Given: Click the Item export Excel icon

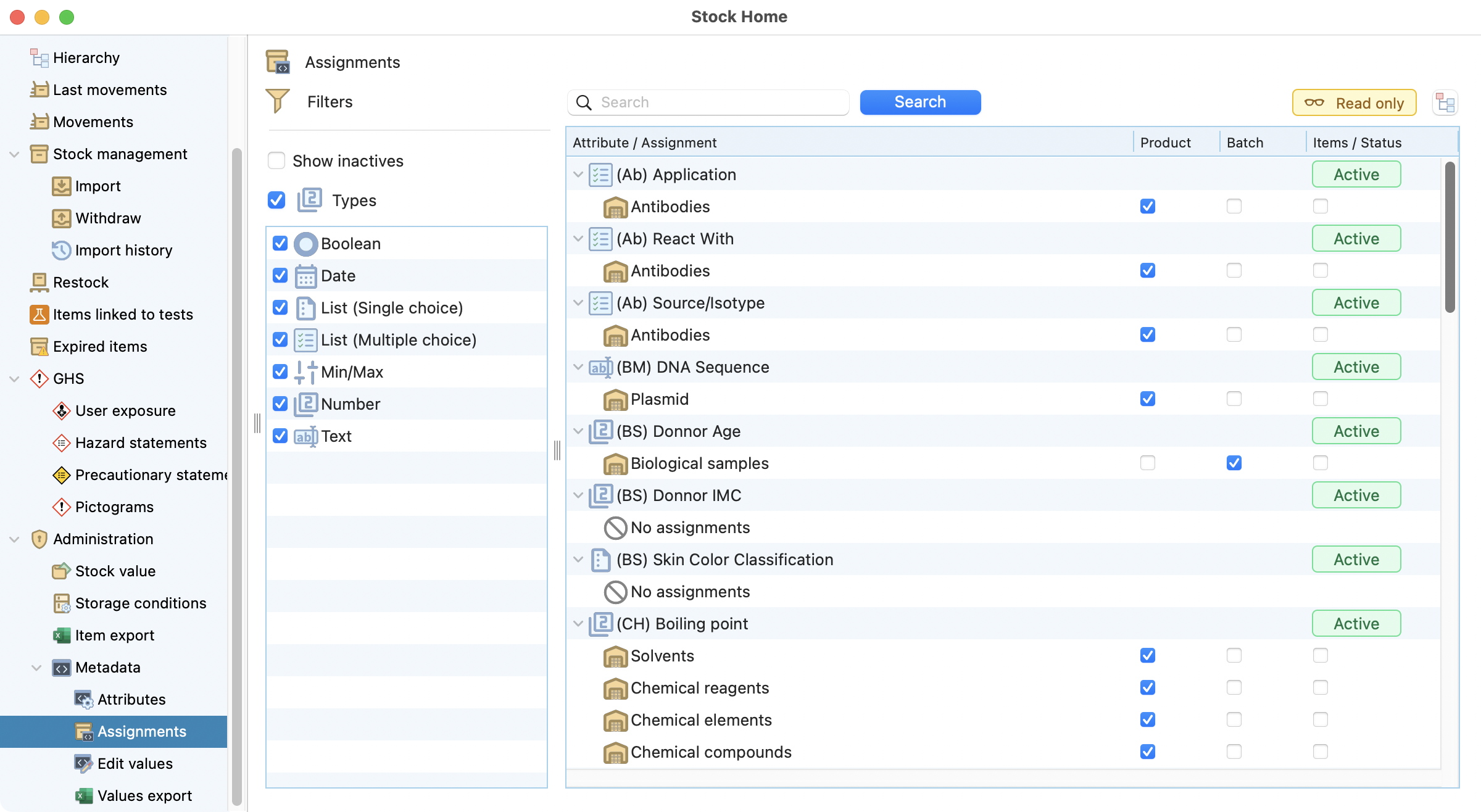Looking at the screenshot, I should click(61, 635).
